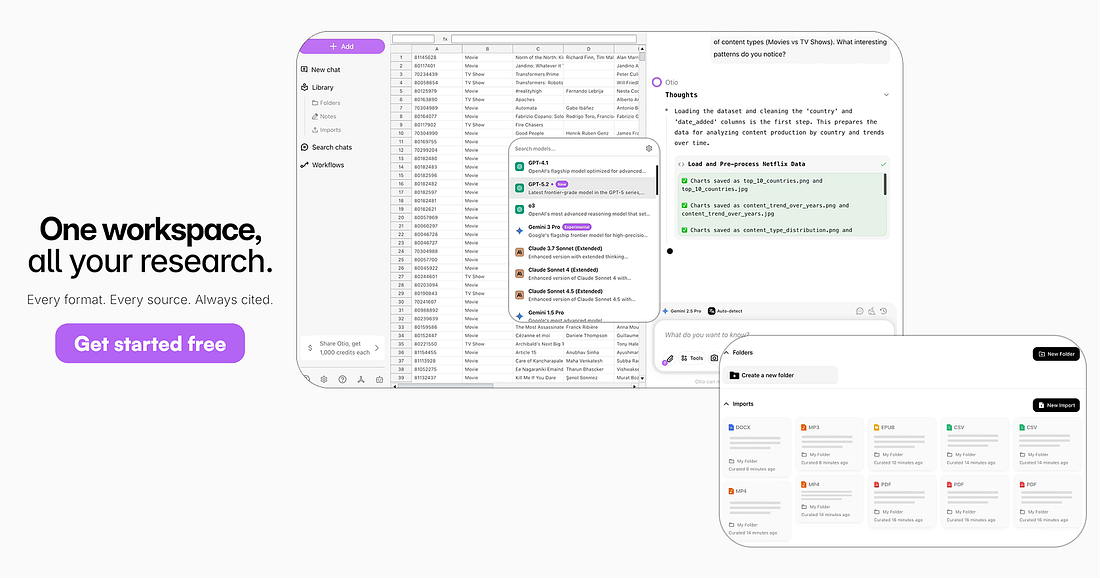Screen dimensions: 1100x578
Task: Select Claude 3.7 Sonnet (Extended) model
Action: tap(582, 252)
